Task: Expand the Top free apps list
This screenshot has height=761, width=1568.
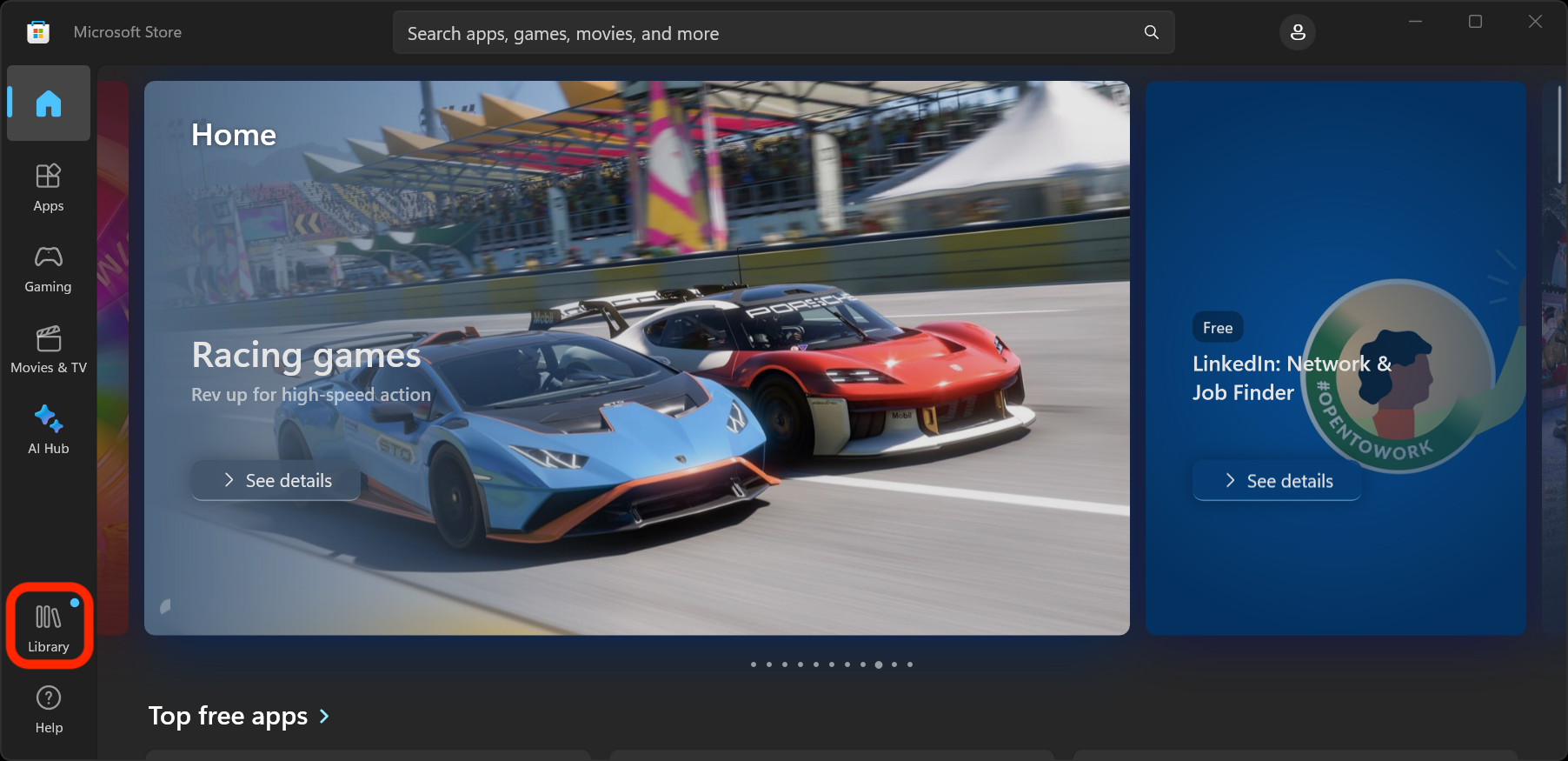Action: click(325, 717)
